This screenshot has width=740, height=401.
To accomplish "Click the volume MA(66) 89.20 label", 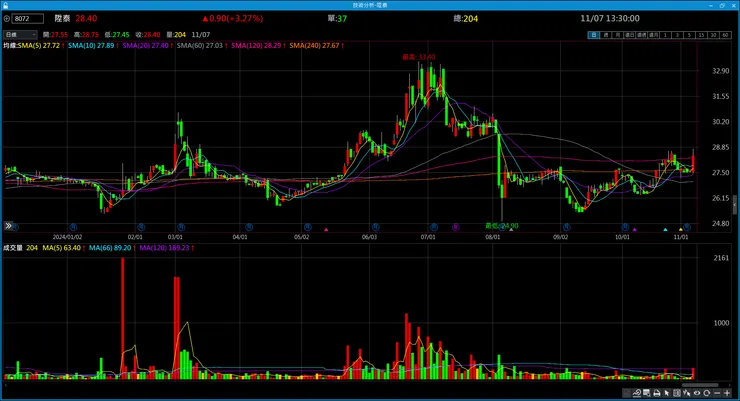I will point(110,248).
